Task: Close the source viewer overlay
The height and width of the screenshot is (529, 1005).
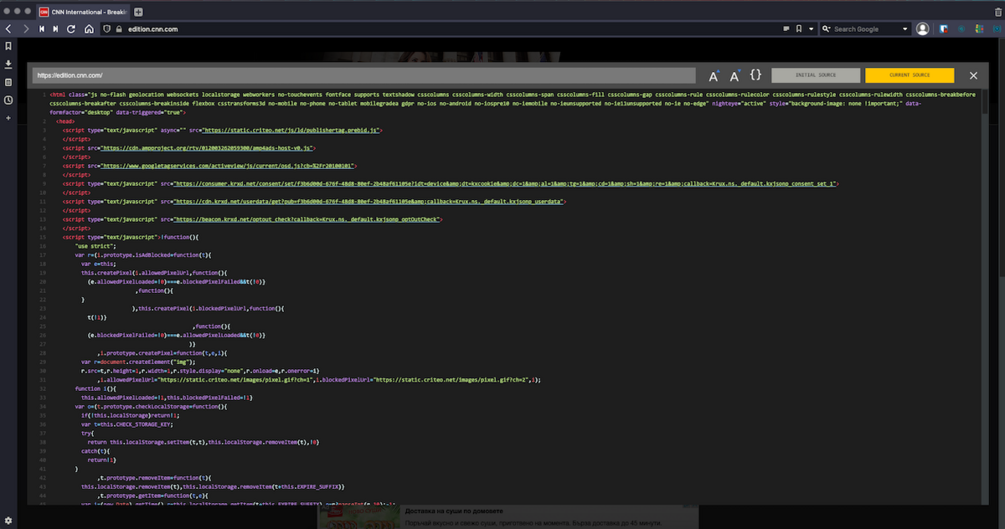Action: (973, 76)
